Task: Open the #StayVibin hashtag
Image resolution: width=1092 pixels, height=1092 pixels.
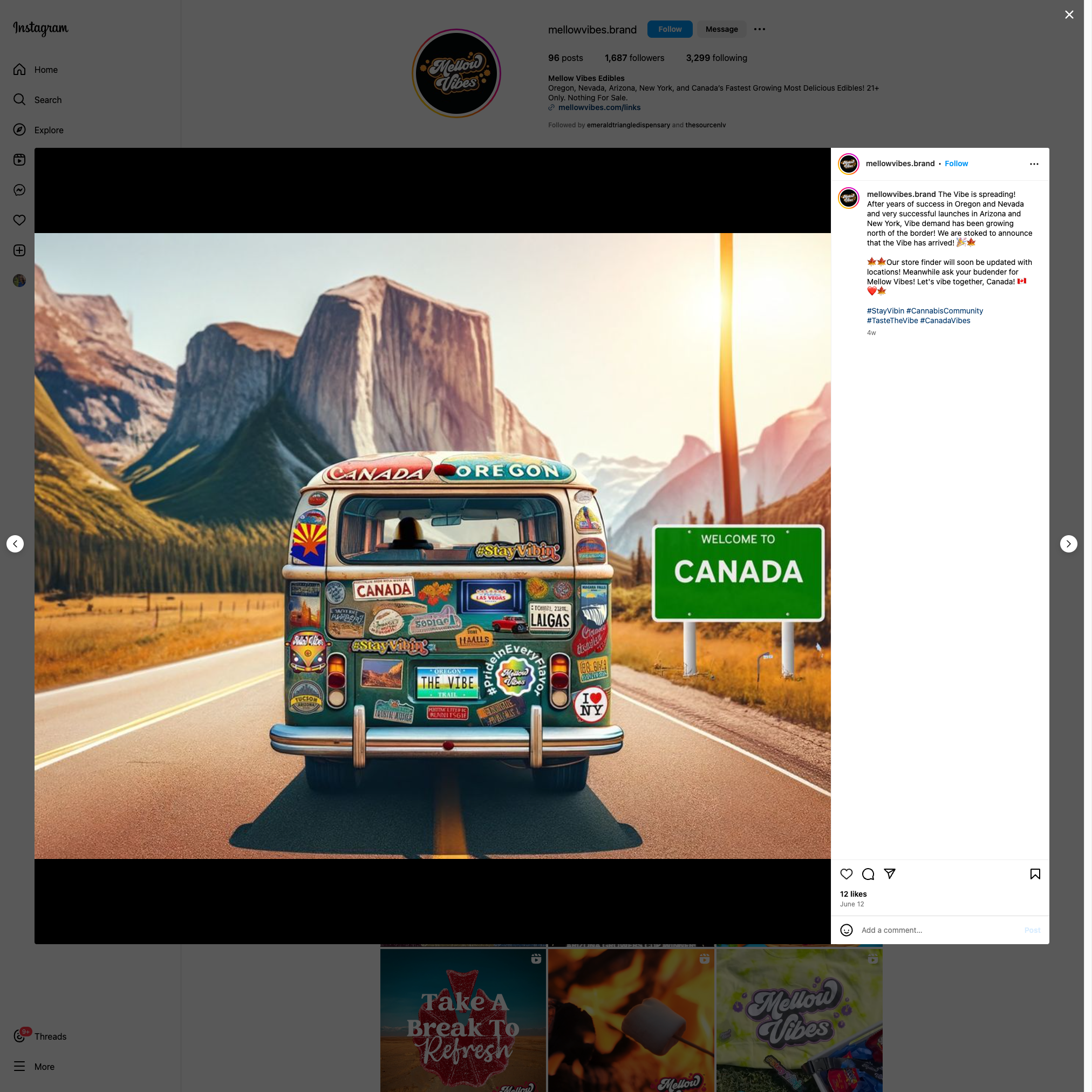Action: (x=885, y=311)
